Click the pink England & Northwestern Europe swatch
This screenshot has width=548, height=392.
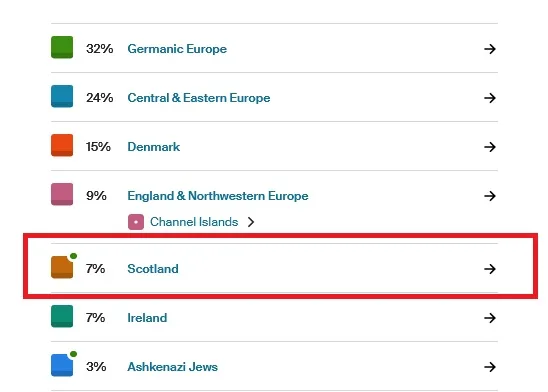(x=62, y=194)
